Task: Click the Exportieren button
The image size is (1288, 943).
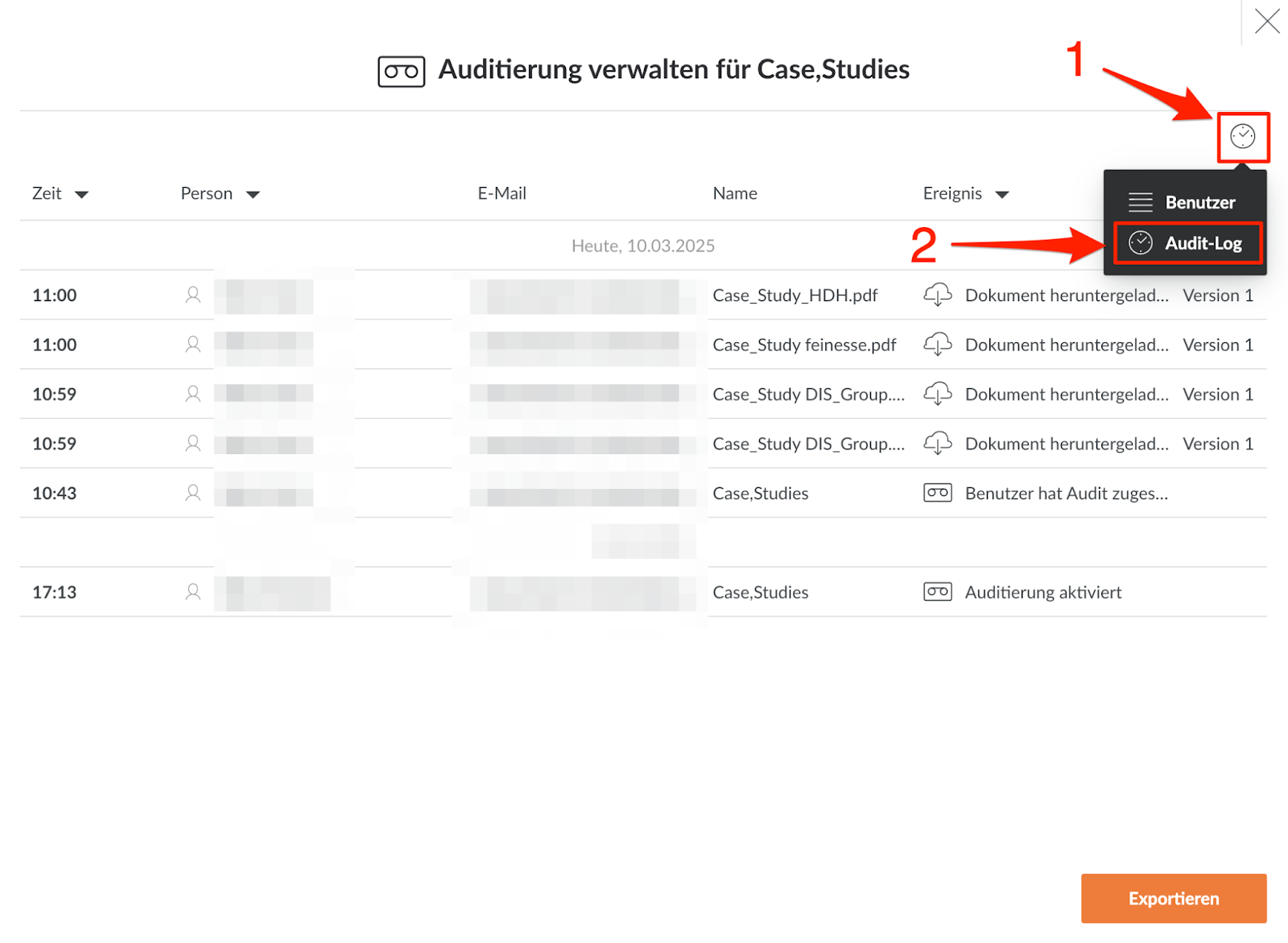Action: coord(1173,898)
